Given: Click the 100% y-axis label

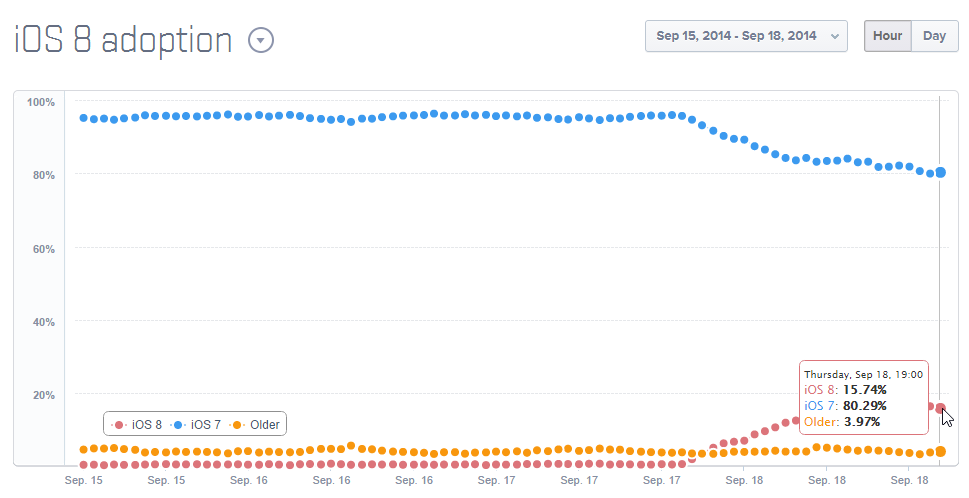Looking at the screenshot, I should 41,102.
